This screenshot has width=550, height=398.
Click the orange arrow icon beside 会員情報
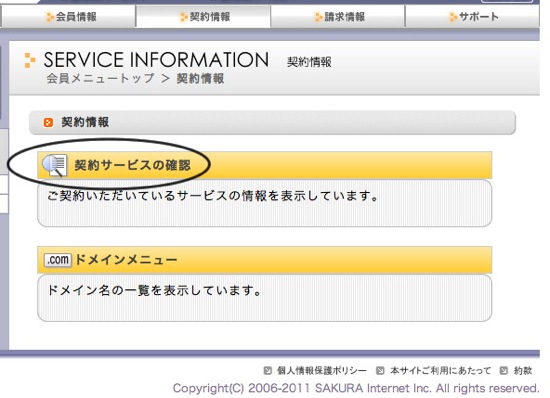point(50,17)
